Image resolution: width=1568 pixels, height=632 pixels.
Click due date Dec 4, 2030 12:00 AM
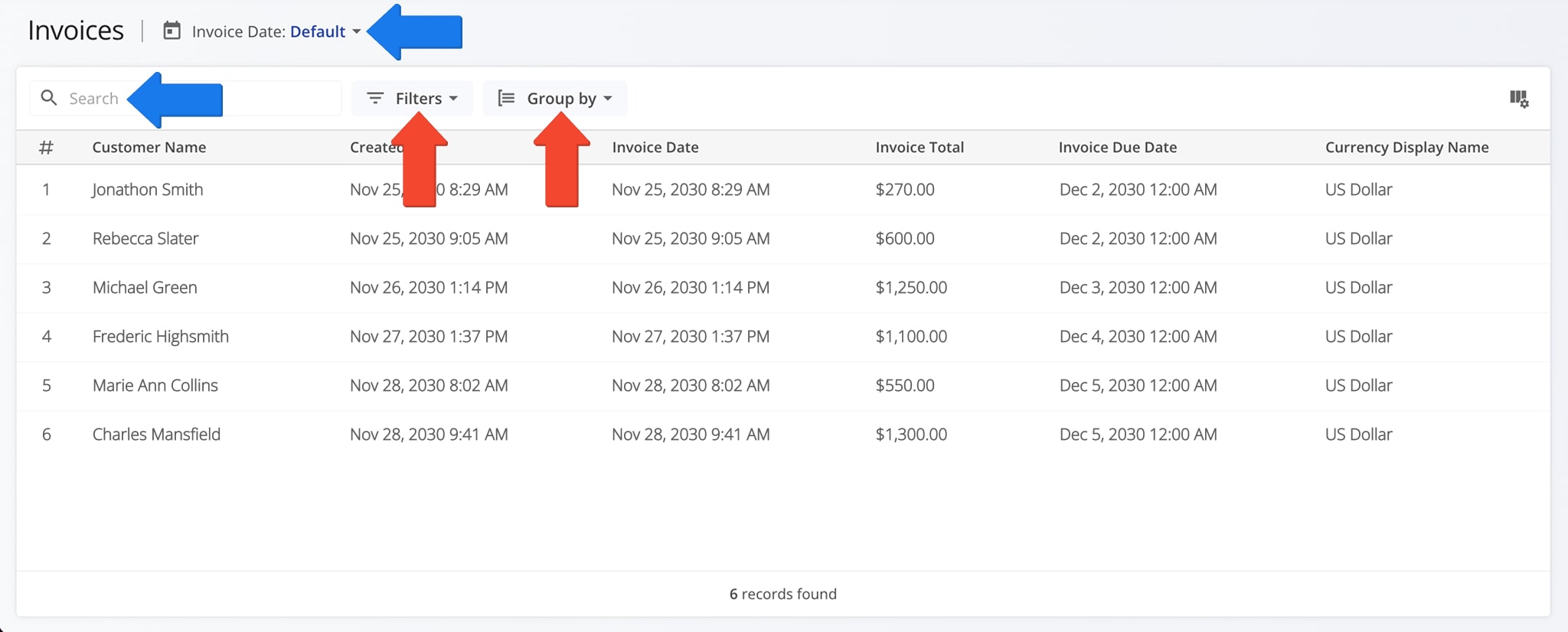pos(1138,336)
